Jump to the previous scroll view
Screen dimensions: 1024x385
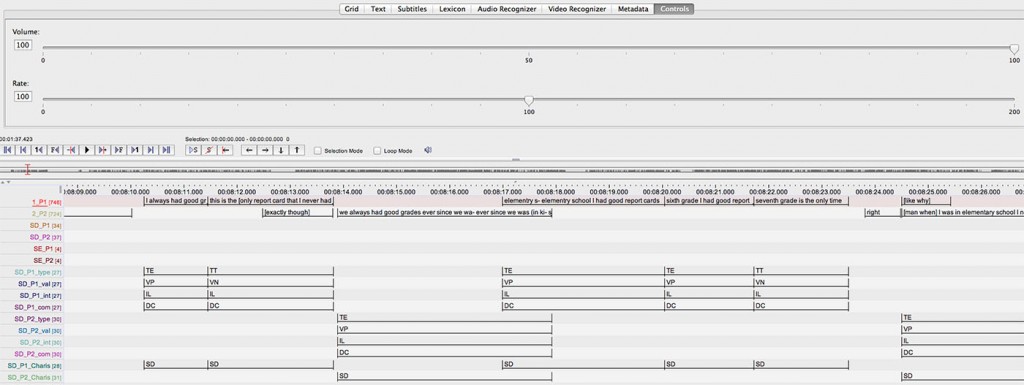click(24, 150)
